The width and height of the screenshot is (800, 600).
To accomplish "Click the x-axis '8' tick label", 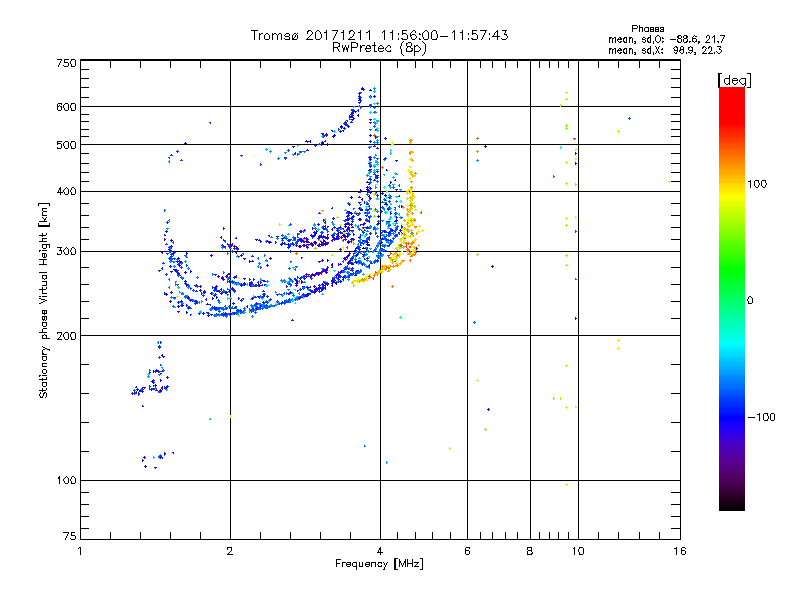I will click(530, 551).
